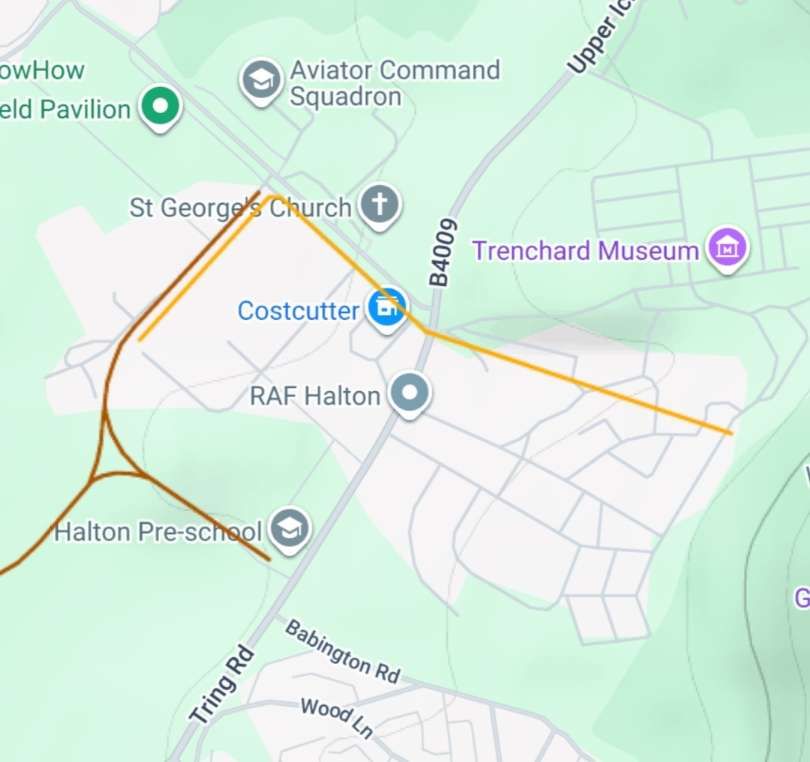Image resolution: width=810 pixels, height=762 pixels.
Task: Click the St George's Church cross pin
Action: tap(380, 207)
